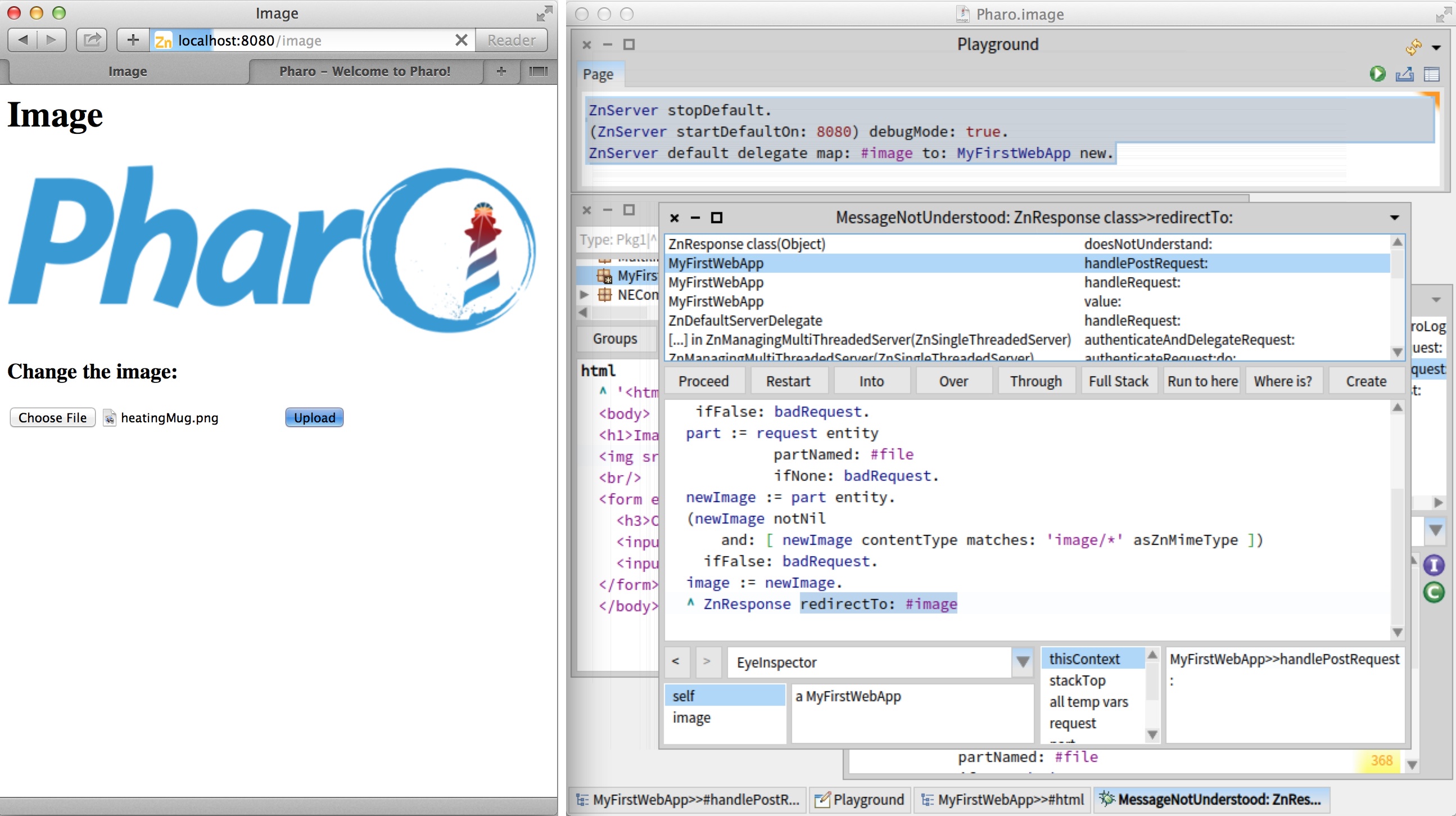The width and height of the screenshot is (1456, 816).
Task: Open the EyeInspector dropdown
Action: (1023, 661)
